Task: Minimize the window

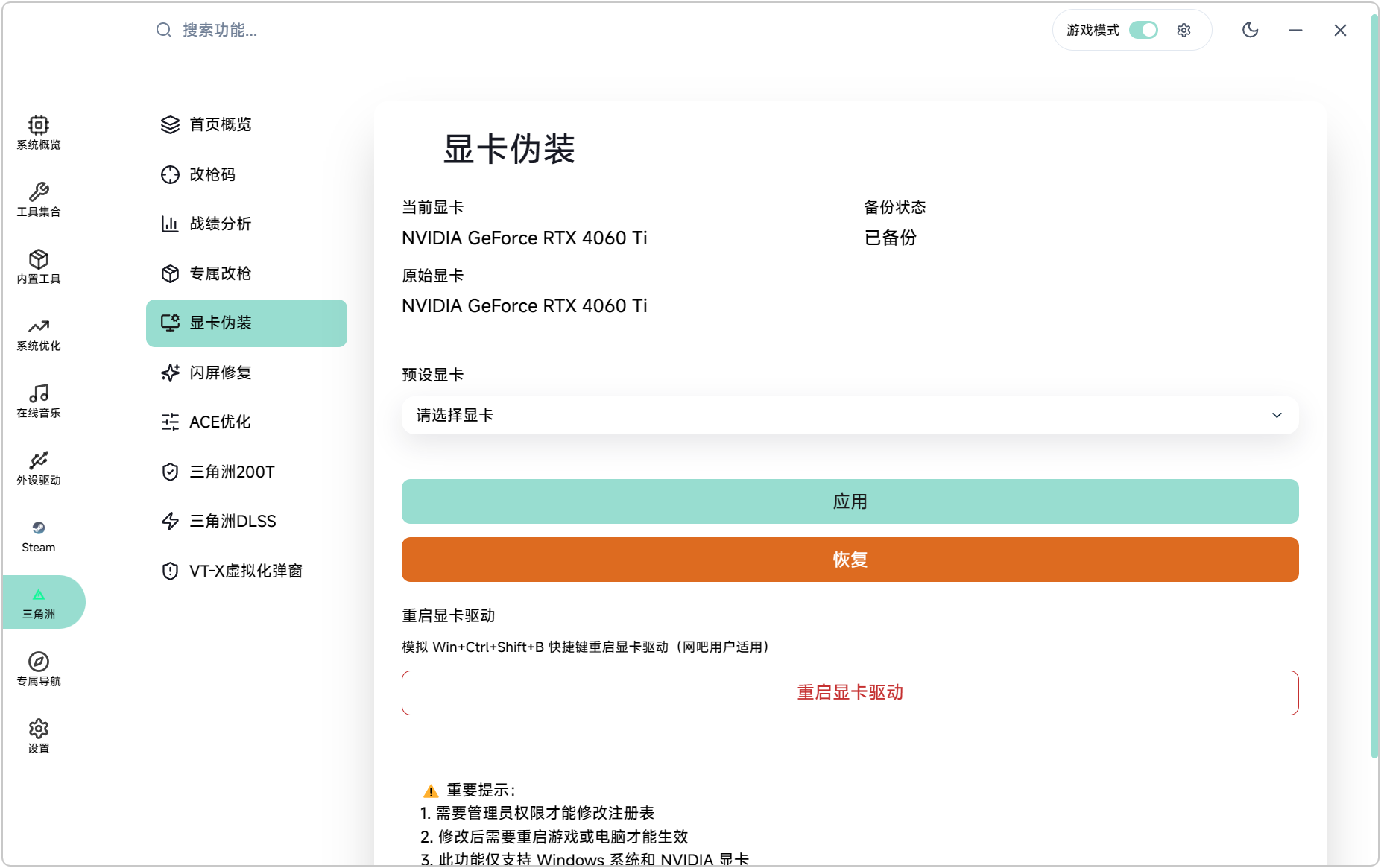Action: (1295, 30)
